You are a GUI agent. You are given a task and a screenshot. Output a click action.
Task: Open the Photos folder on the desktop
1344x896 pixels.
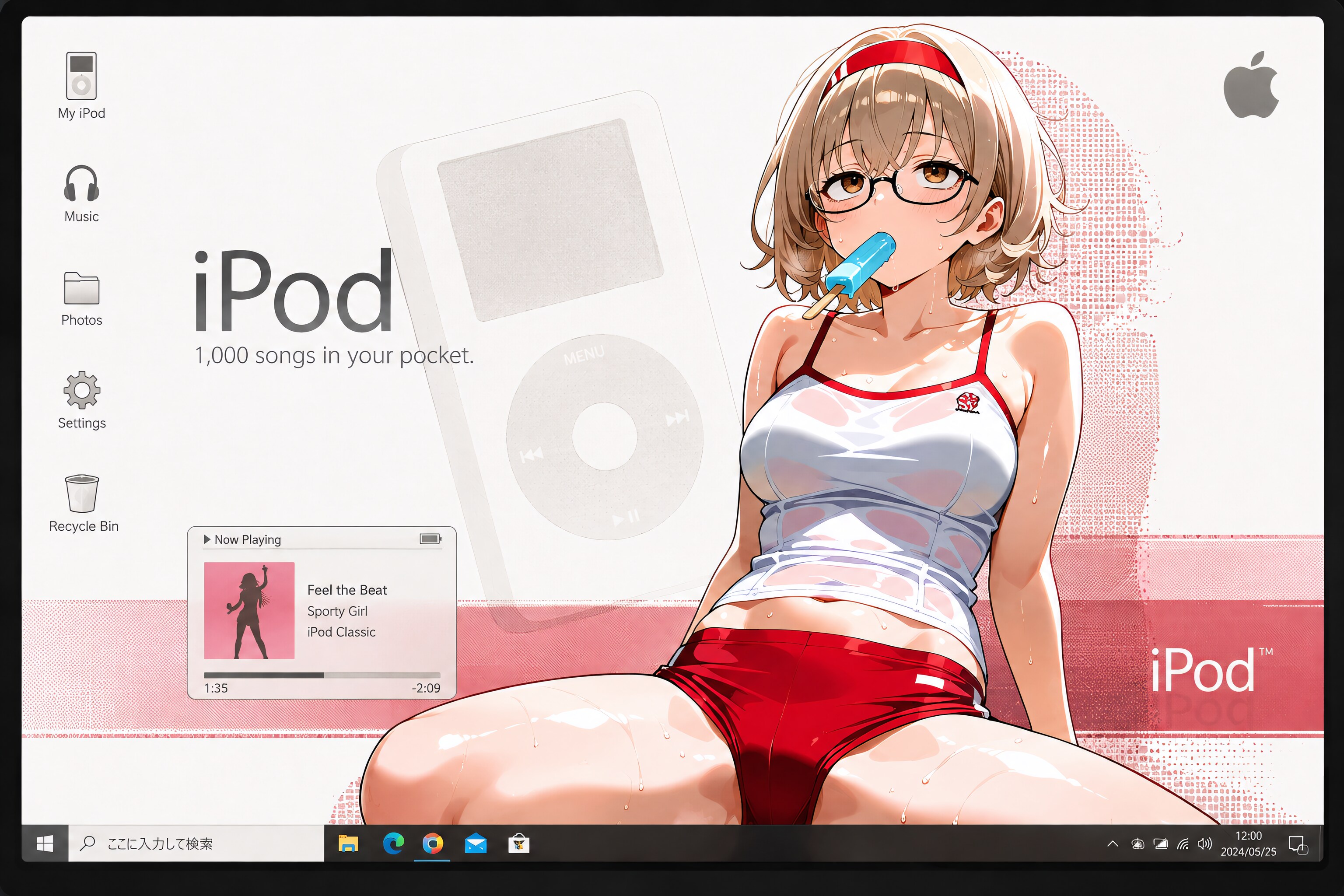(x=82, y=298)
